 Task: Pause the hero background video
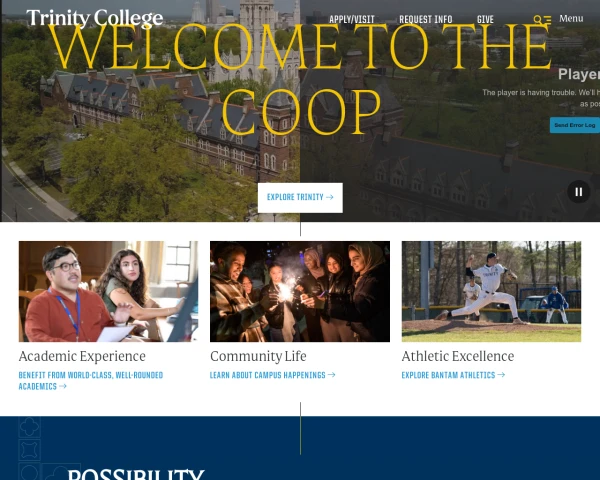579,192
